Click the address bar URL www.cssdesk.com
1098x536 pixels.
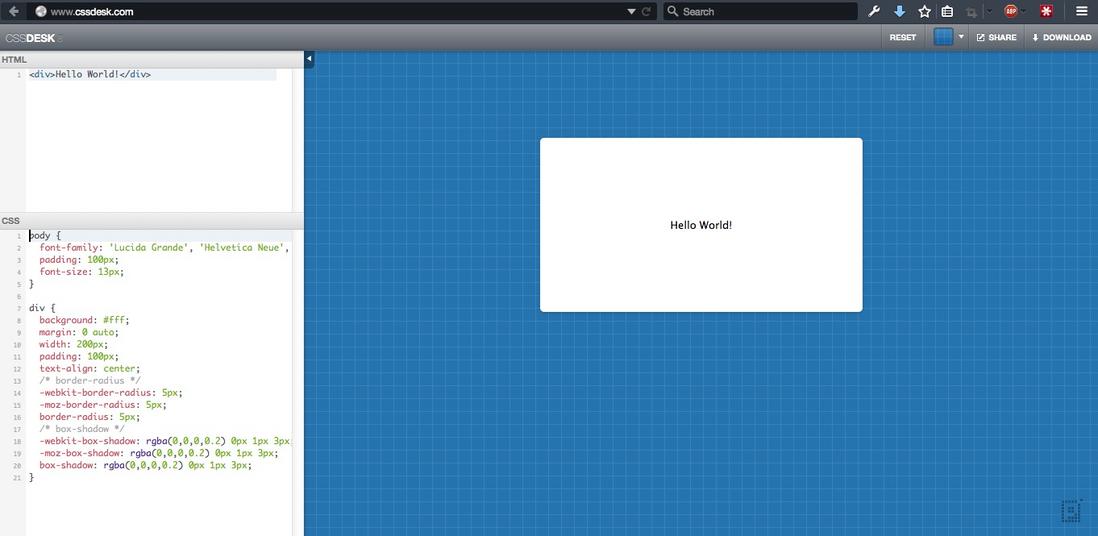click(92, 12)
